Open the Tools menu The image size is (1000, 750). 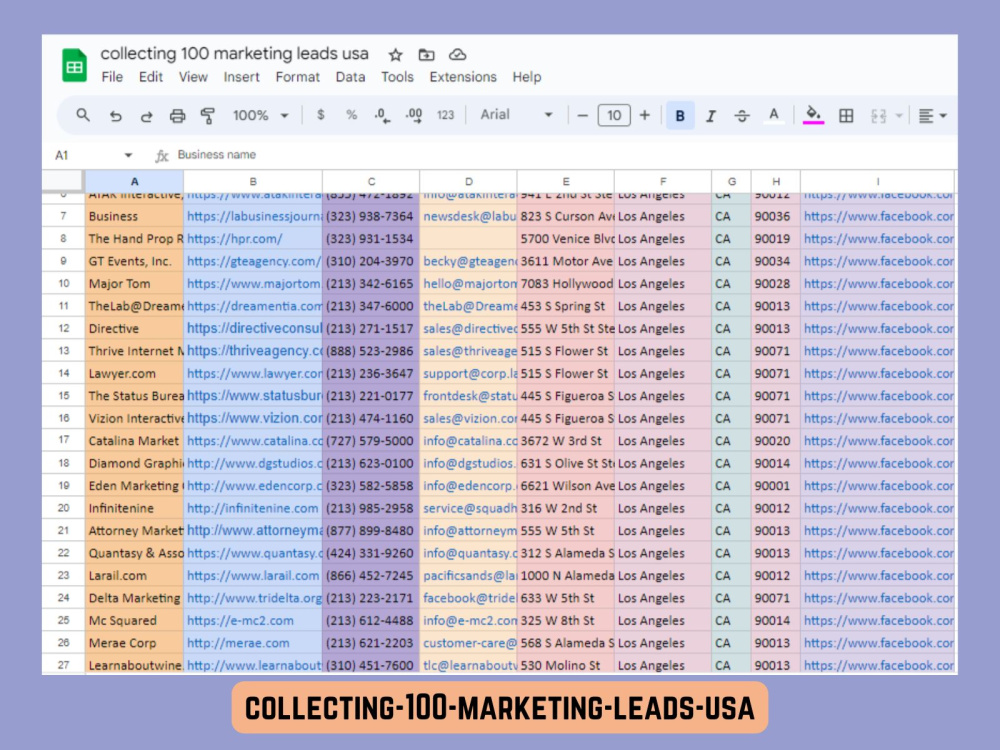[x=397, y=77]
